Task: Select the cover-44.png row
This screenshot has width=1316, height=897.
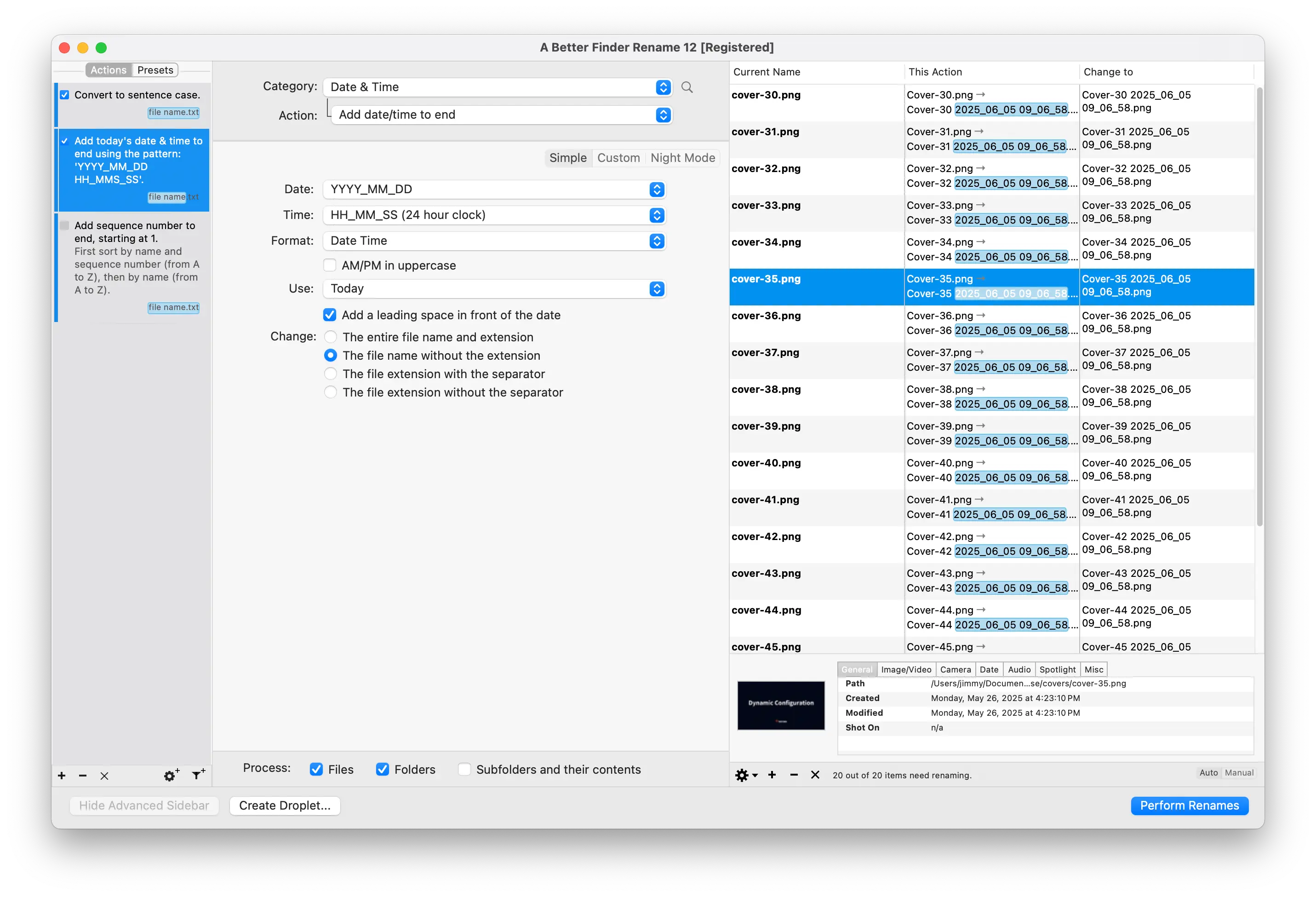Action: click(x=991, y=618)
